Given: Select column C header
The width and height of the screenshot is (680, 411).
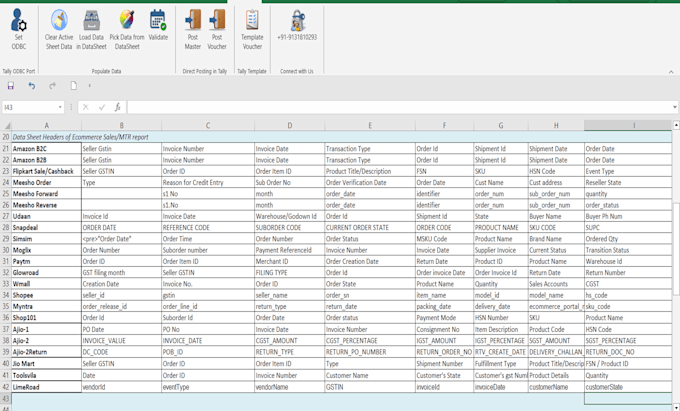Looking at the screenshot, I should 208,126.
